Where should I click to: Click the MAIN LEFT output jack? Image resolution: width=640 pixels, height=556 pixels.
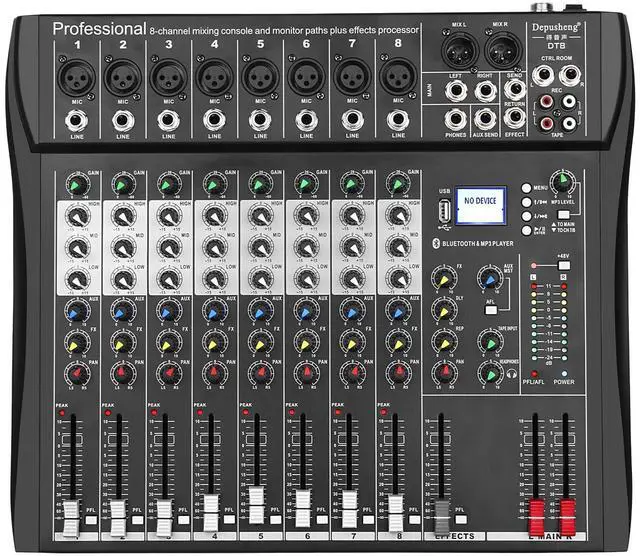click(x=456, y=90)
